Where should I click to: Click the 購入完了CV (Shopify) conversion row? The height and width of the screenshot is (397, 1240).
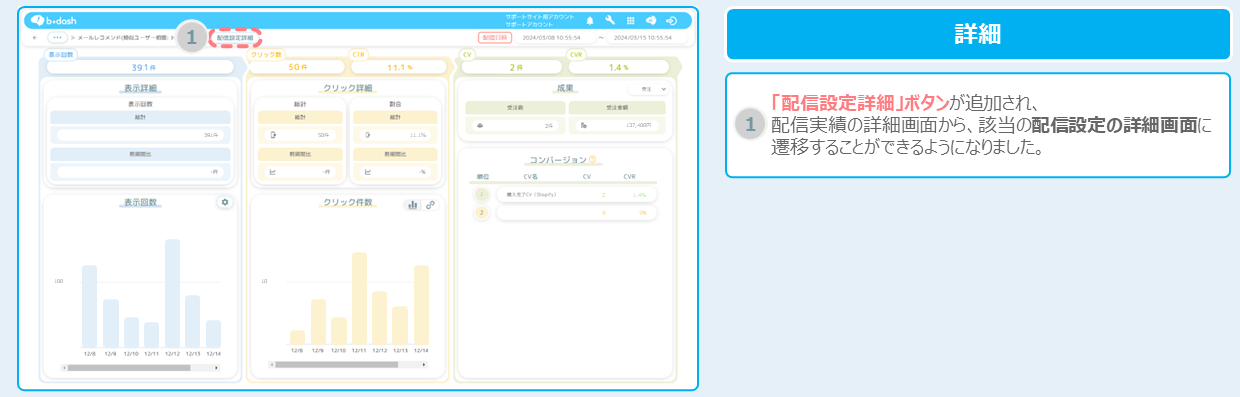coord(576,194)
